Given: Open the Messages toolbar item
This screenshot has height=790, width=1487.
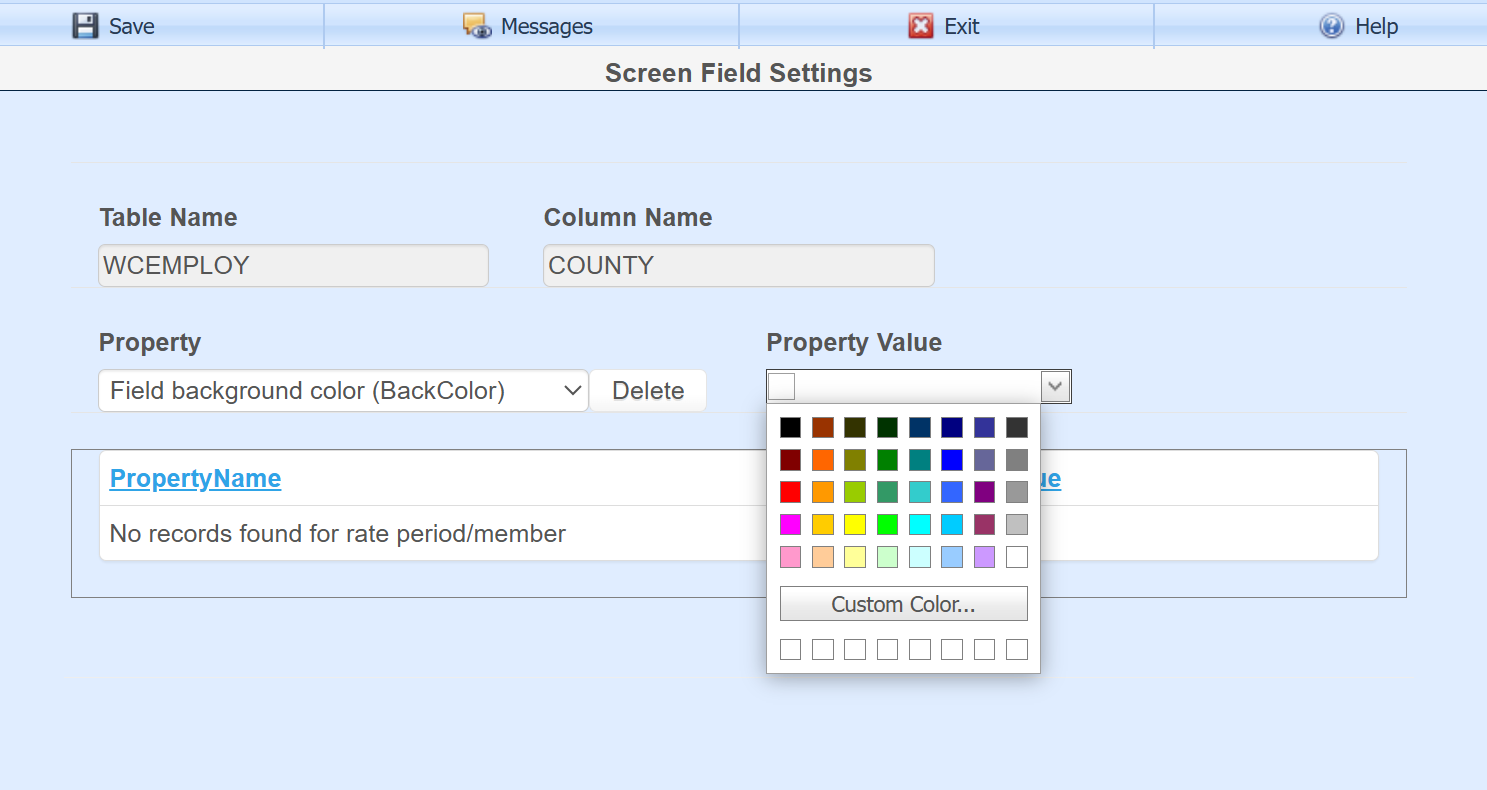Looking at the screenshot, I should (546, 26).
